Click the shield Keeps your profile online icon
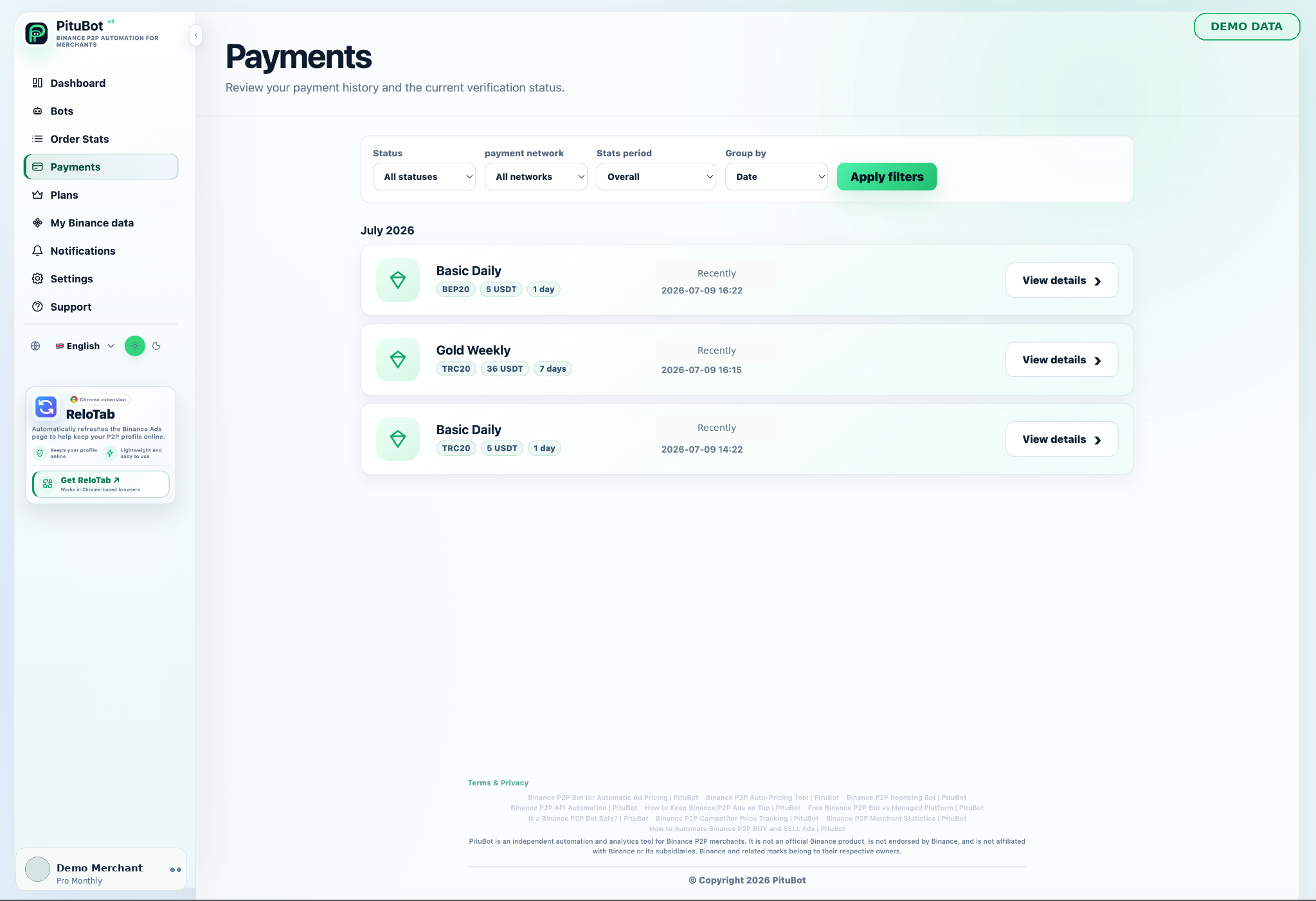Image resolution: width=1316 pixels, height=901 pixels. coord(40,453)
